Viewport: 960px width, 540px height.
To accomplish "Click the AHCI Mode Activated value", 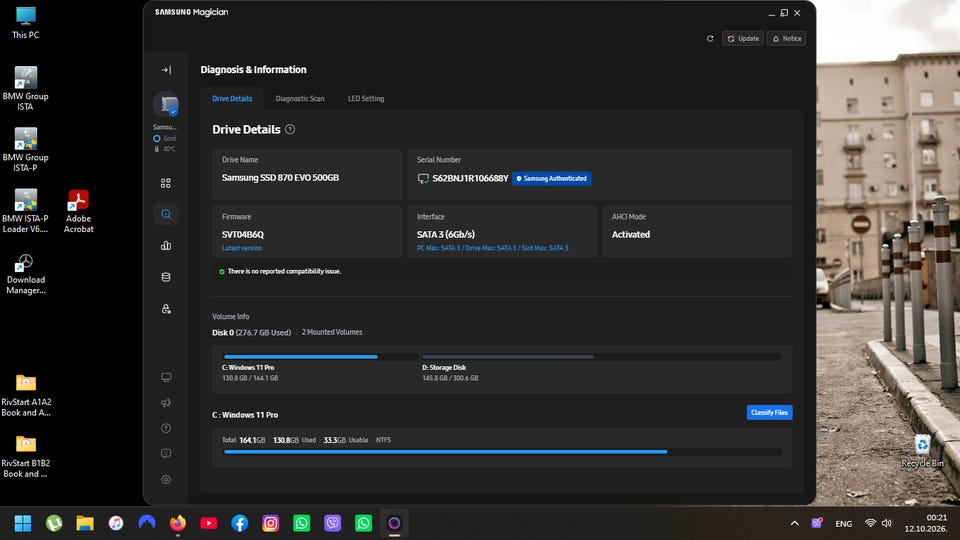I will 631,234.
